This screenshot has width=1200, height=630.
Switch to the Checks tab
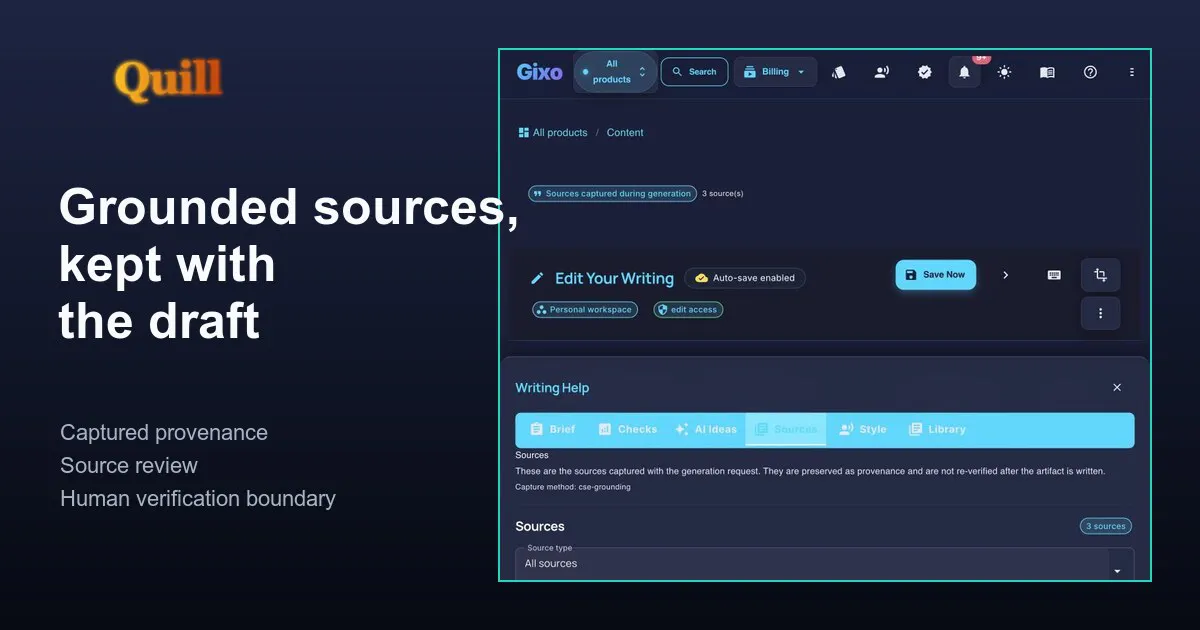click(x=628, y=429)
